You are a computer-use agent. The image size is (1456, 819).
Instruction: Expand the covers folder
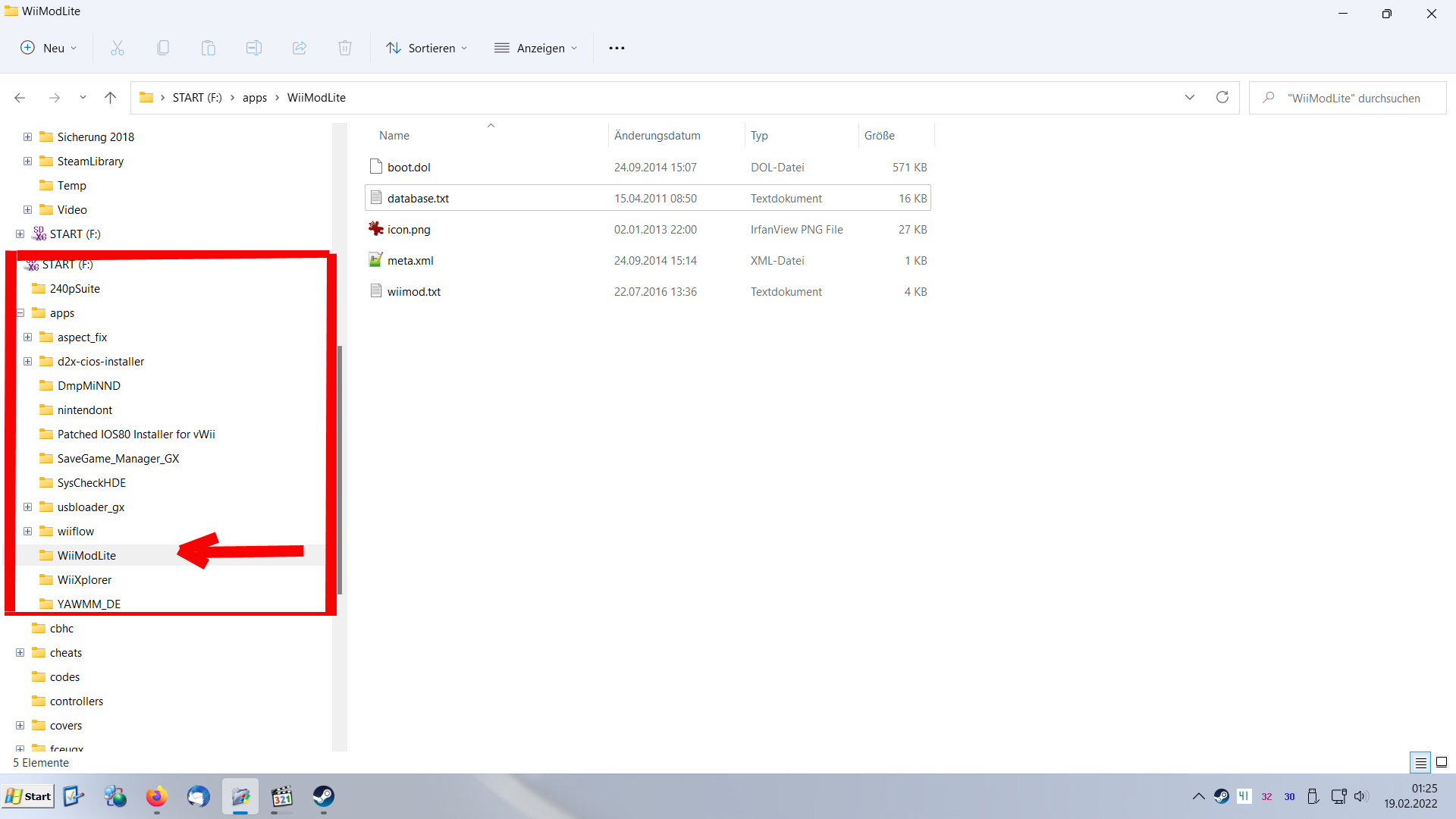click(20, 726)
